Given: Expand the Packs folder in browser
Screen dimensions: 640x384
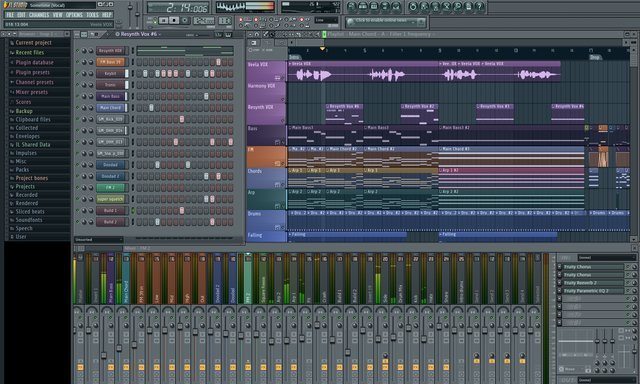Looking at the screenshot, I should (x=22, y=170).
